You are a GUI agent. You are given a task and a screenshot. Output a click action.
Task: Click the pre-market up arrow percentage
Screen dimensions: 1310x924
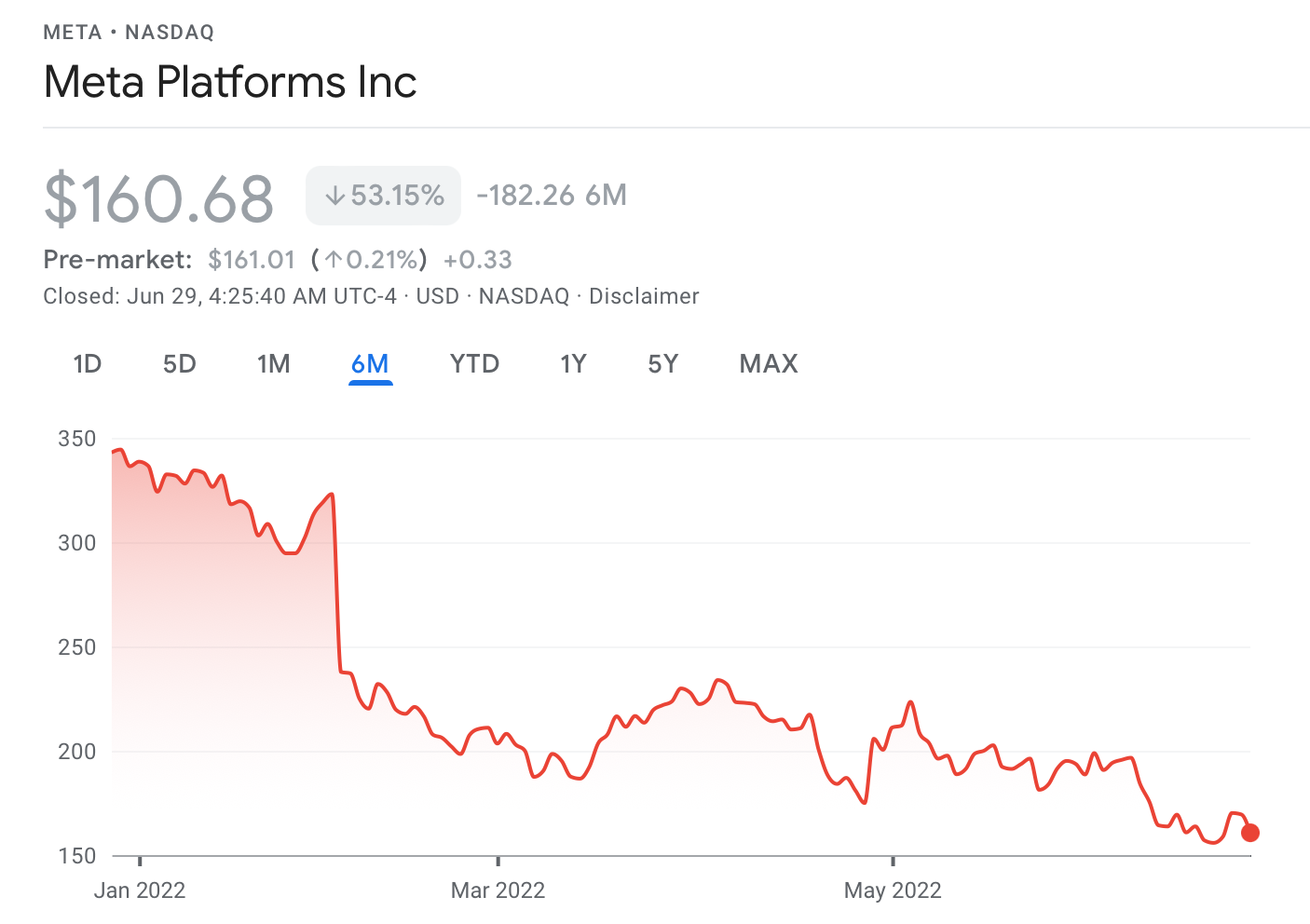point(369,259)
